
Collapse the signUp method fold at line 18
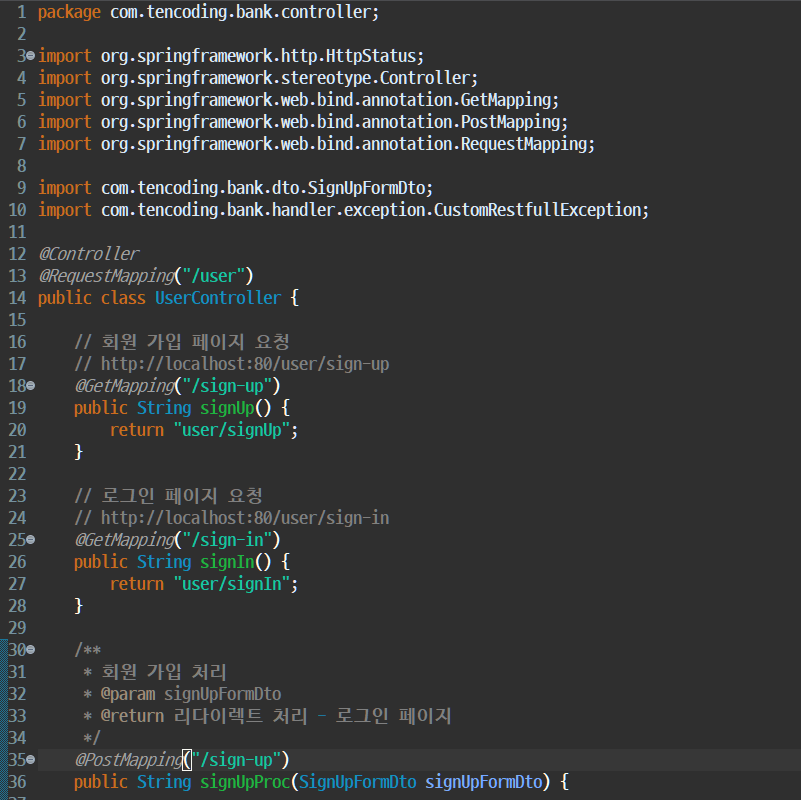pos(31,386)
